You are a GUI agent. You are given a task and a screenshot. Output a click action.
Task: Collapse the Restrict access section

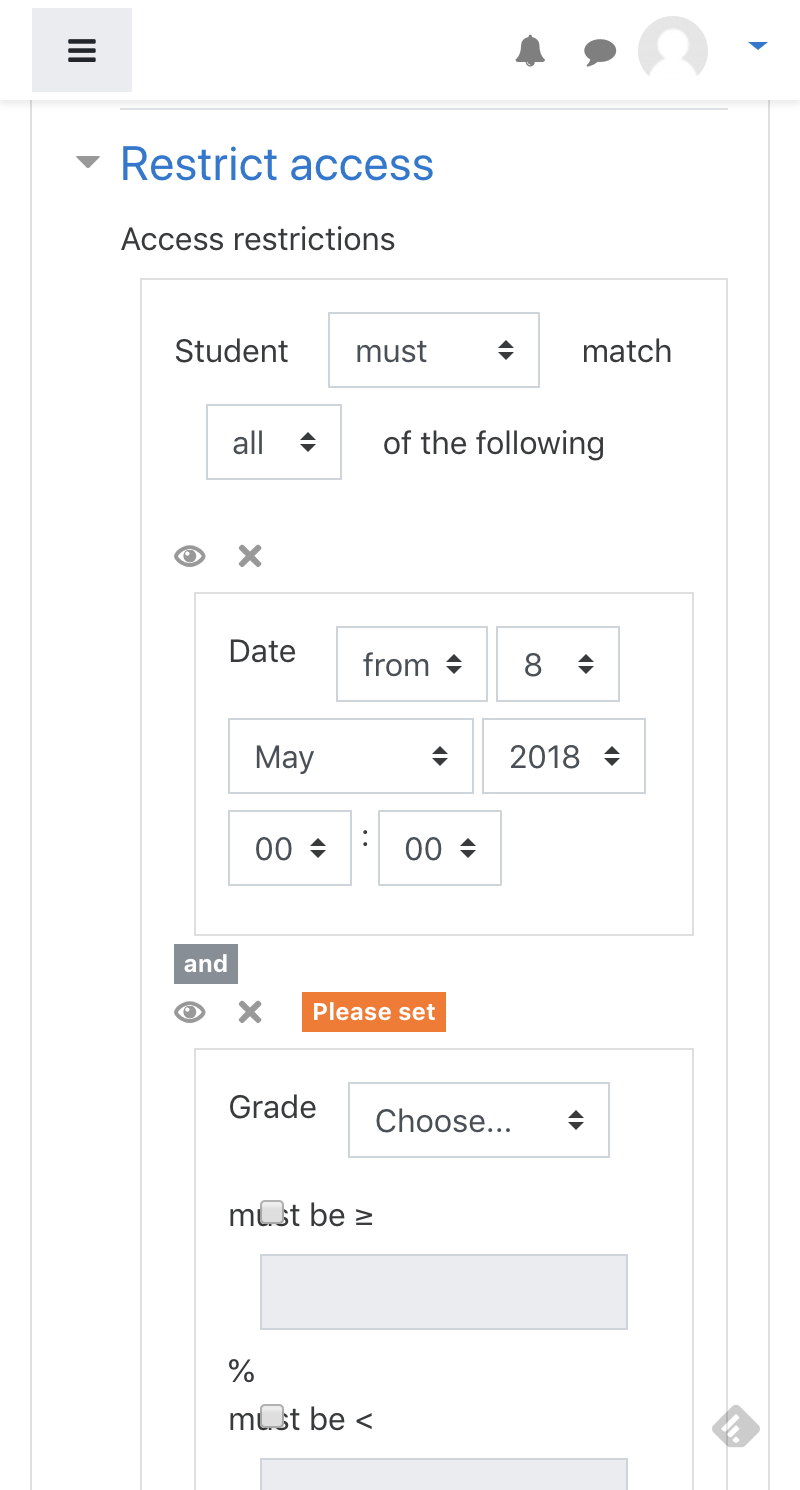coord(88,162)
